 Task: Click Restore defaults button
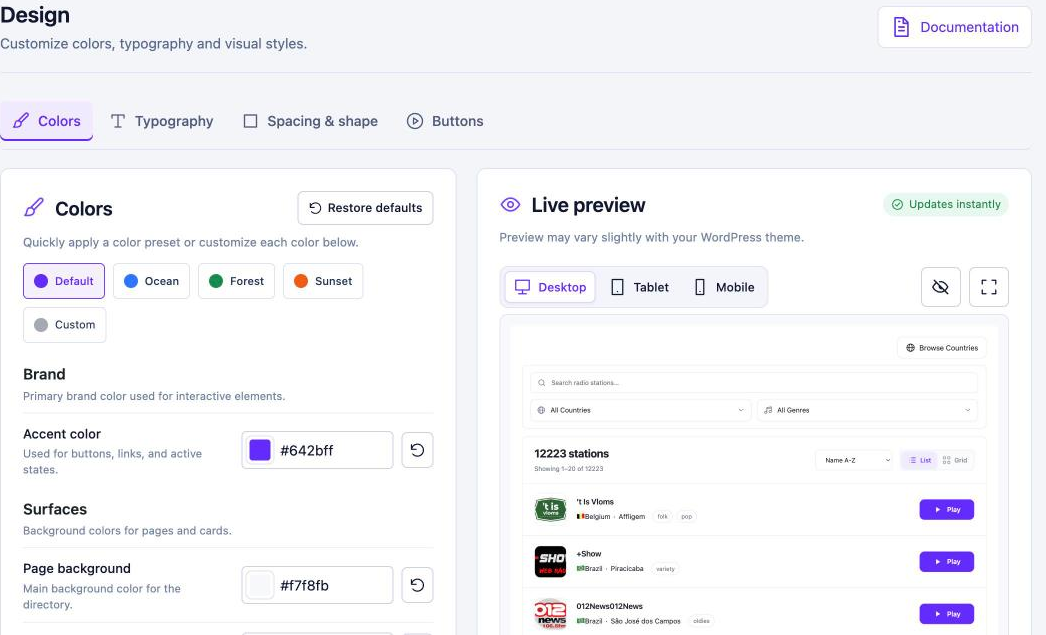(366, 208)
